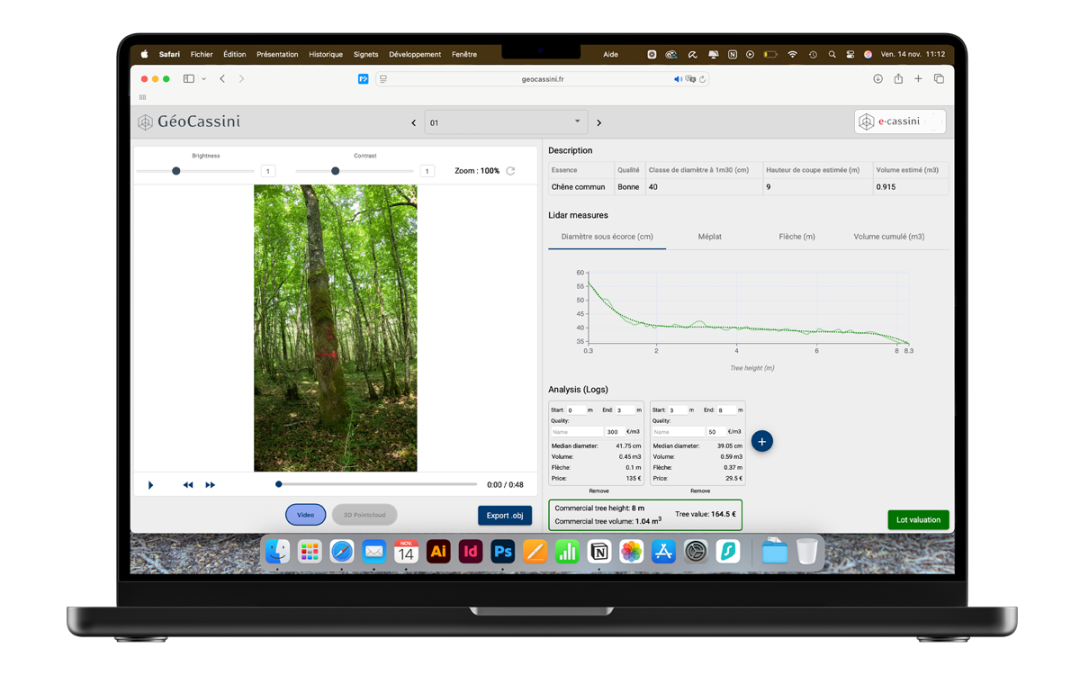Adjust the Brightness slider

(196, 171)
